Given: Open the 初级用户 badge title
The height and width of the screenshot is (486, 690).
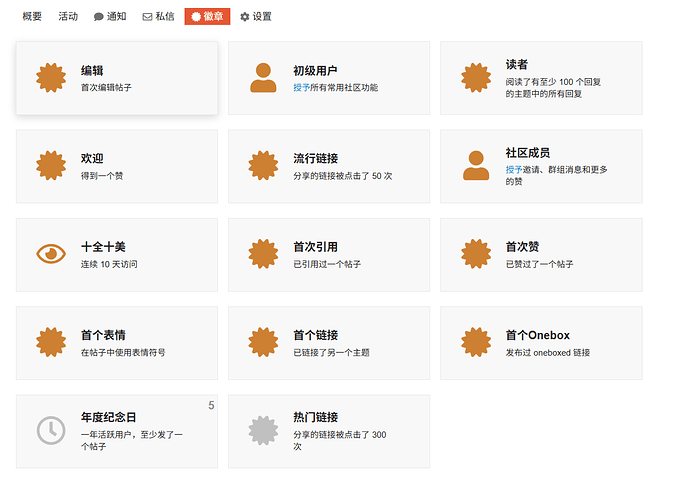Looking at the screenshot, I should click(x=316, y=71).
